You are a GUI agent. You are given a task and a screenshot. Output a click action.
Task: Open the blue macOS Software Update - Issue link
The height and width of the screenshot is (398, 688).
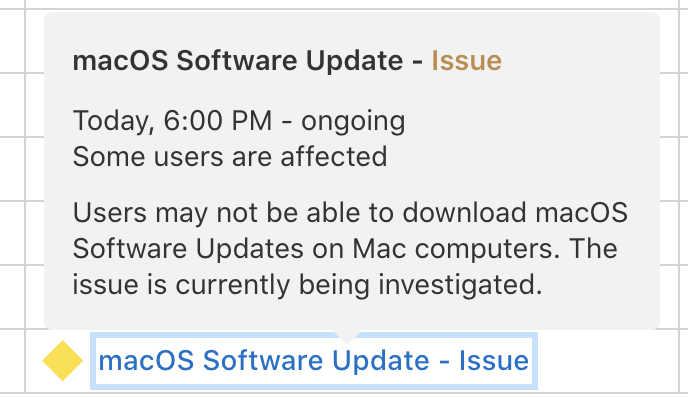click(314, 361)
